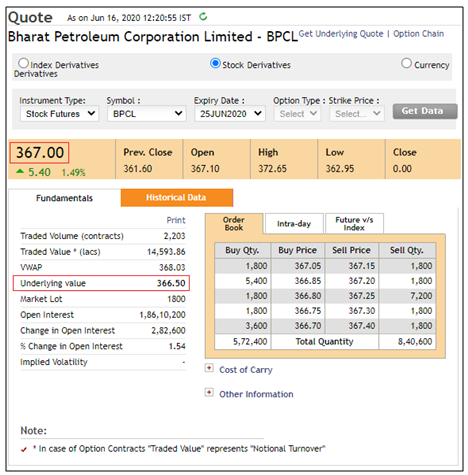Click Buy Price cell 367.05
Image resolution: width=468 pixels, height=475 pixels.
308,266
